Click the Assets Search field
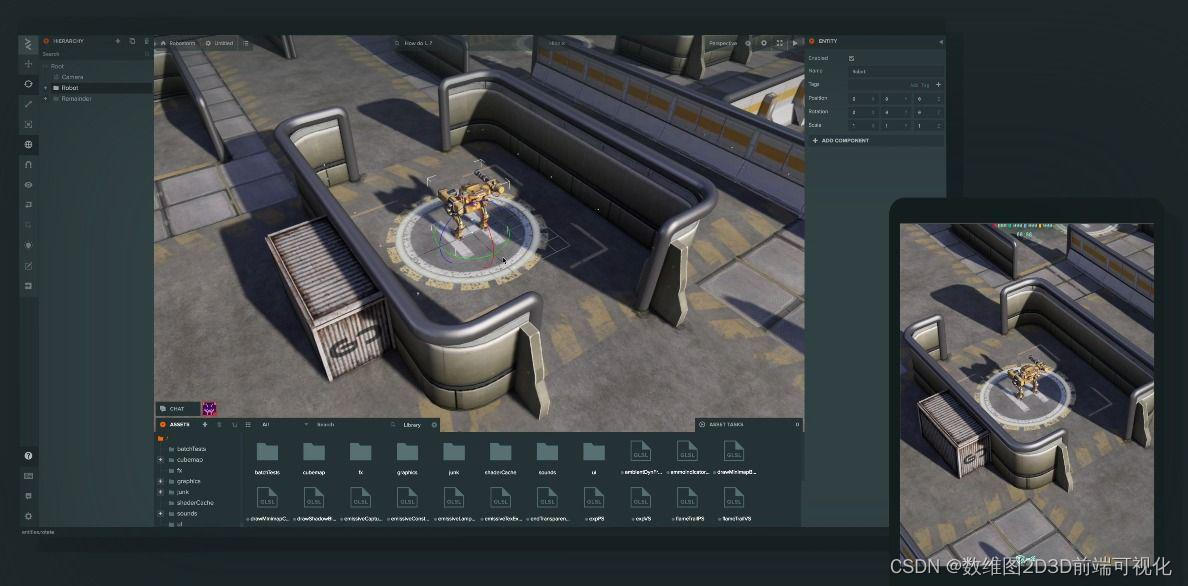This screenshot has width=1188, height=586. click(355, 425)
